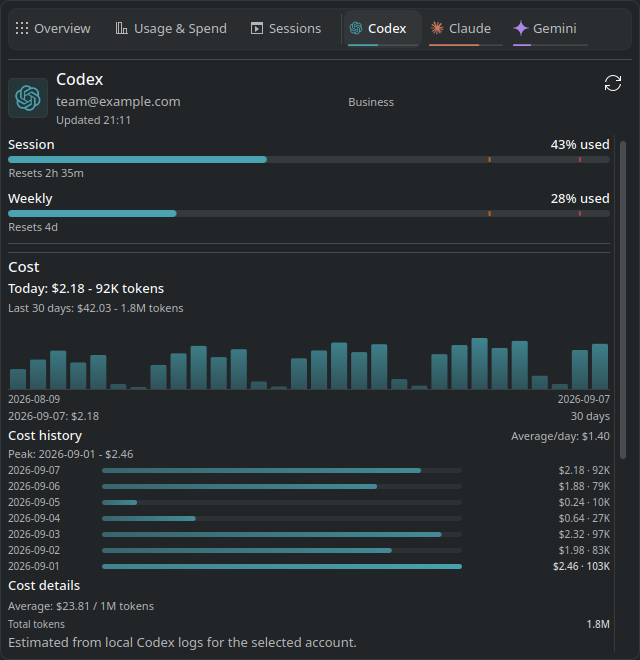
Task: Click Last 30 days: $42.03 line
Action: 96,308
